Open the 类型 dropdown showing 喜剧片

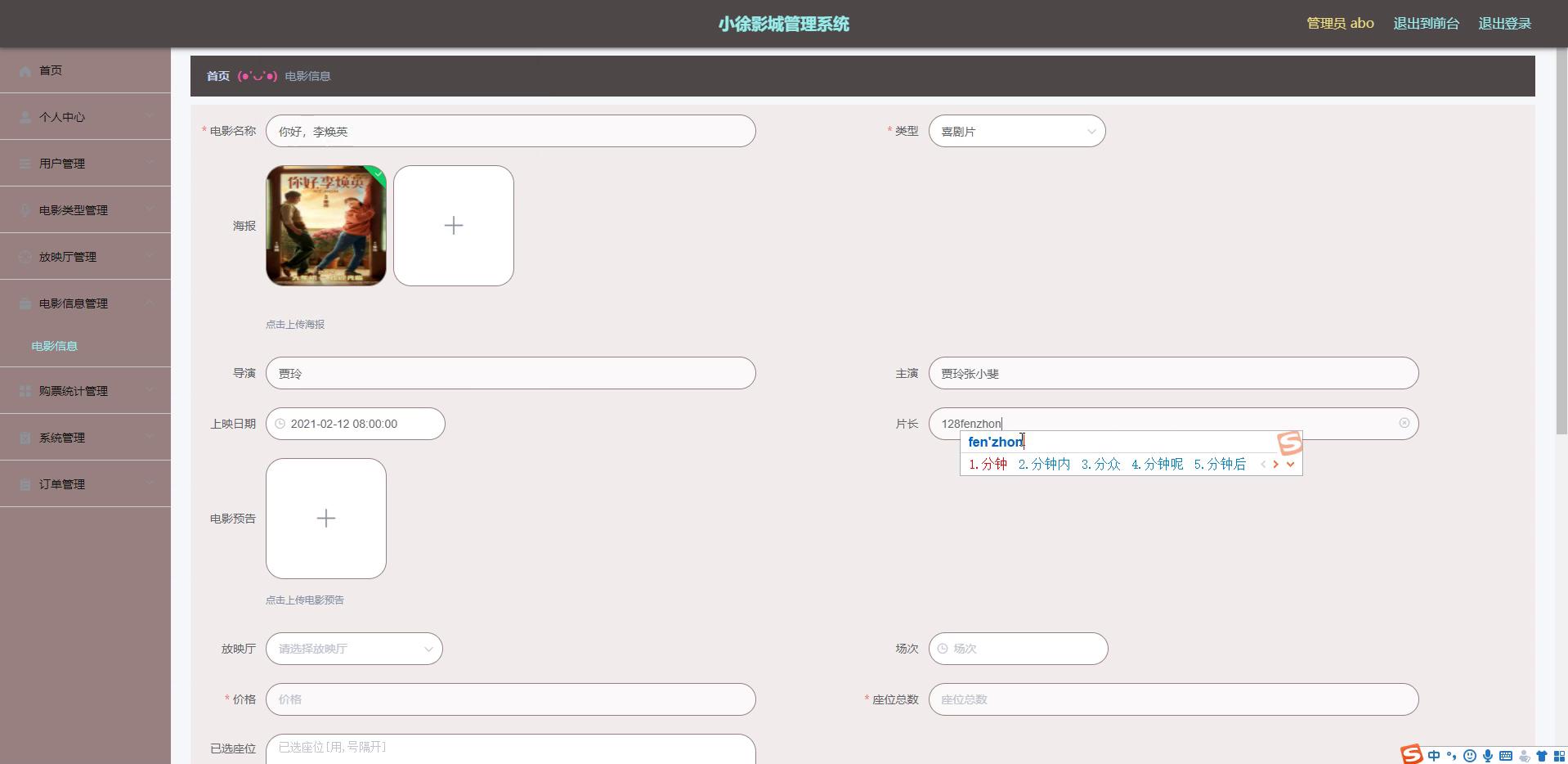click(1016, 132)
